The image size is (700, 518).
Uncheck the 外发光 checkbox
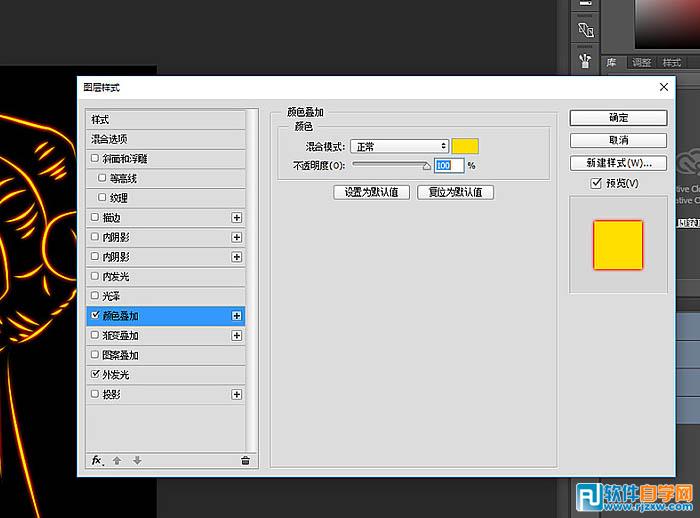95,374
